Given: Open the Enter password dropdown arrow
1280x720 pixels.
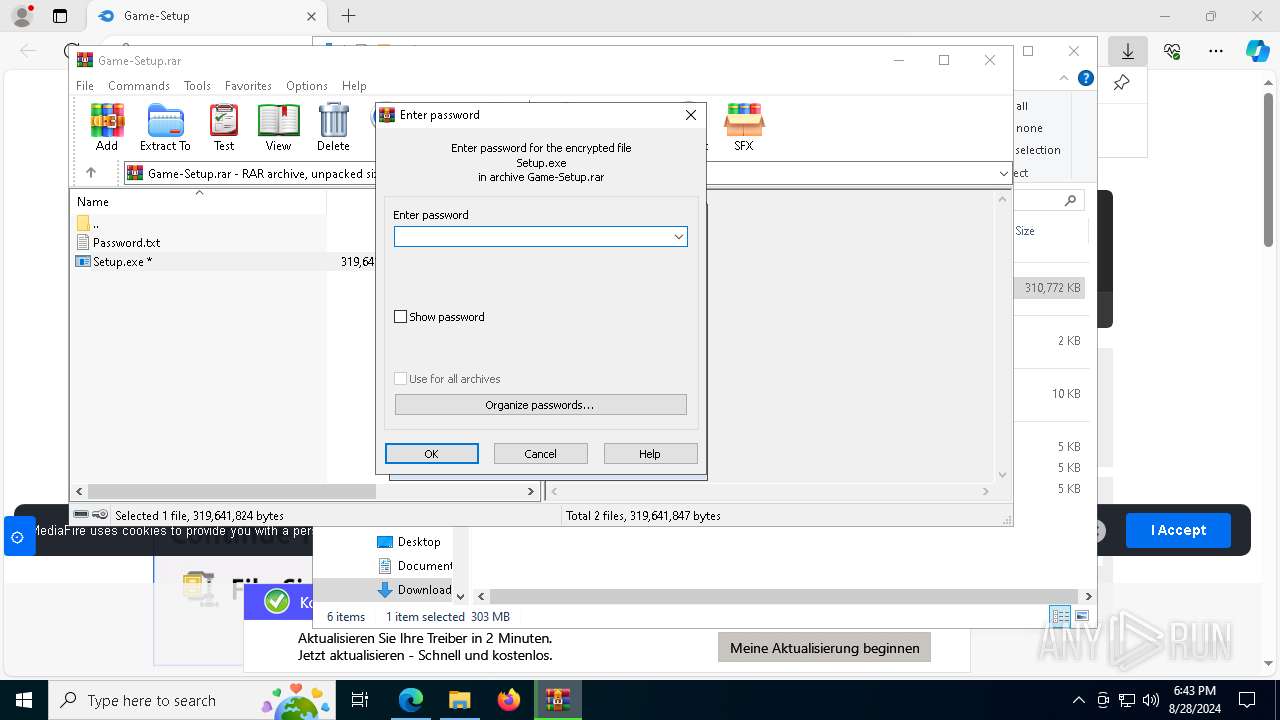Looking at the screenshot, I should pyautogui.click(x=678, y=237).
